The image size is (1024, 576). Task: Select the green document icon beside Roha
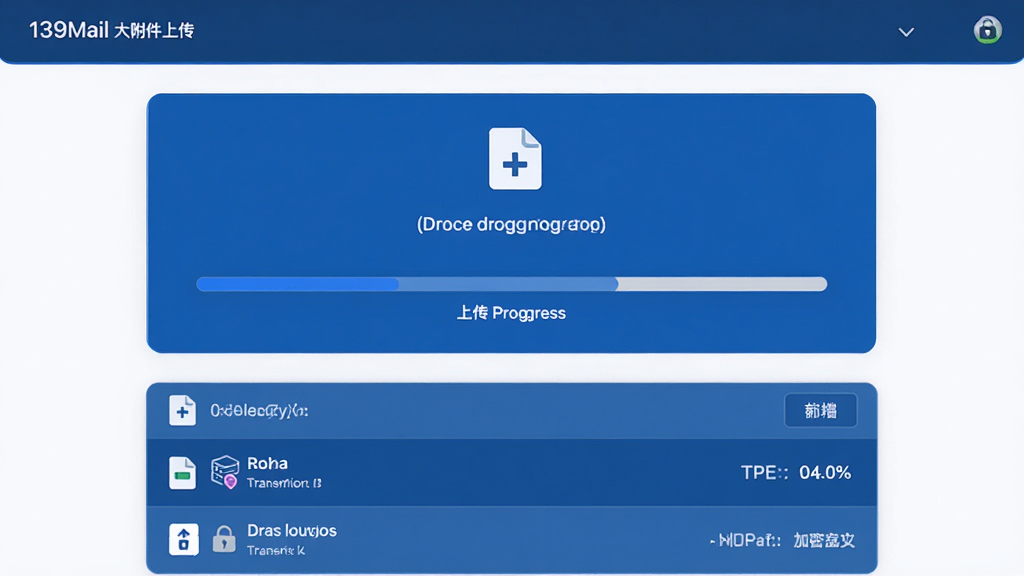point(182,473)
